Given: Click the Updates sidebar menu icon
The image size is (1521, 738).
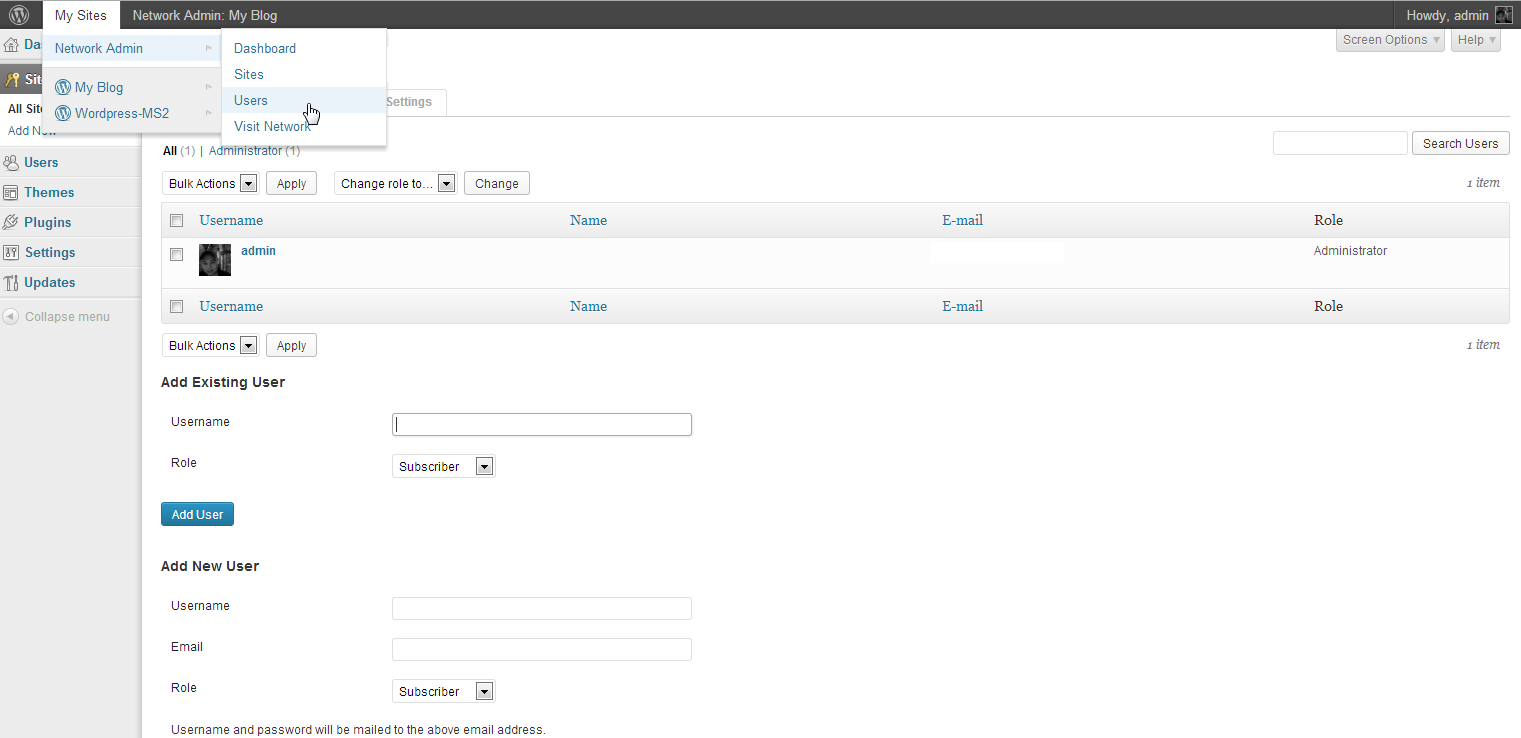Looking at the screenshot, I should point(11,282).
